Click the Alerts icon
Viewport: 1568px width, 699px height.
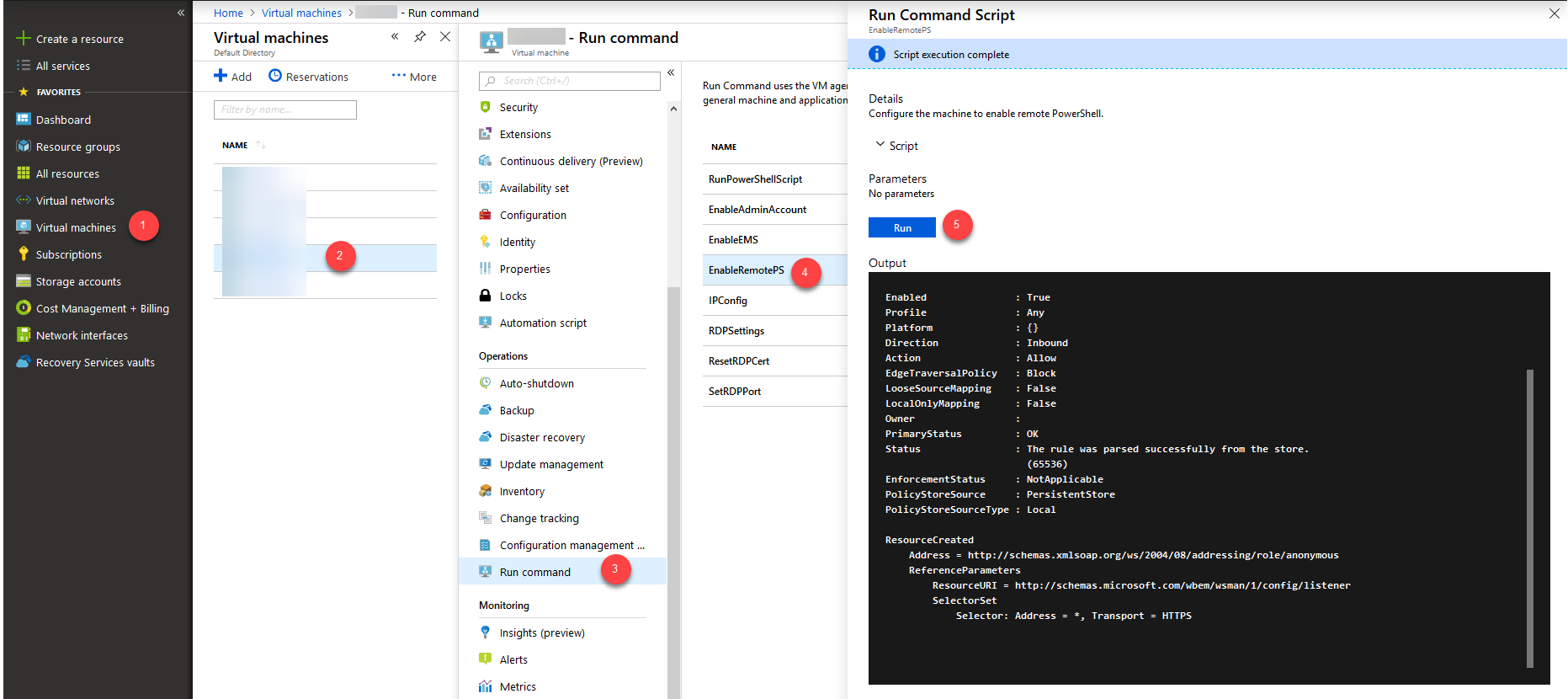485,659
